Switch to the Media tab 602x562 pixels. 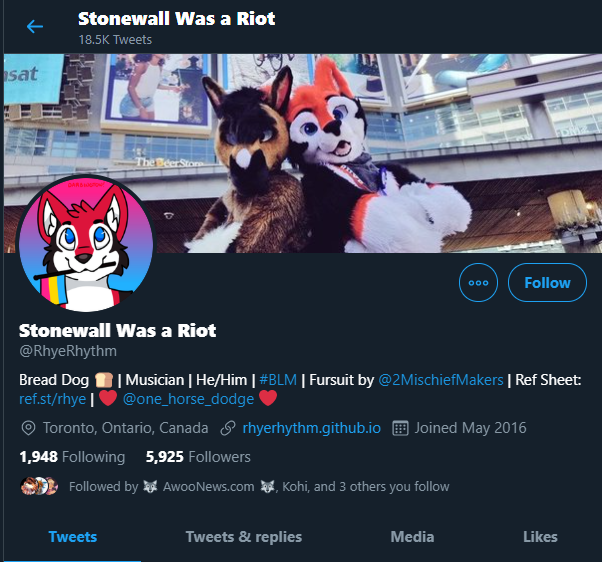tap(412, 537)
